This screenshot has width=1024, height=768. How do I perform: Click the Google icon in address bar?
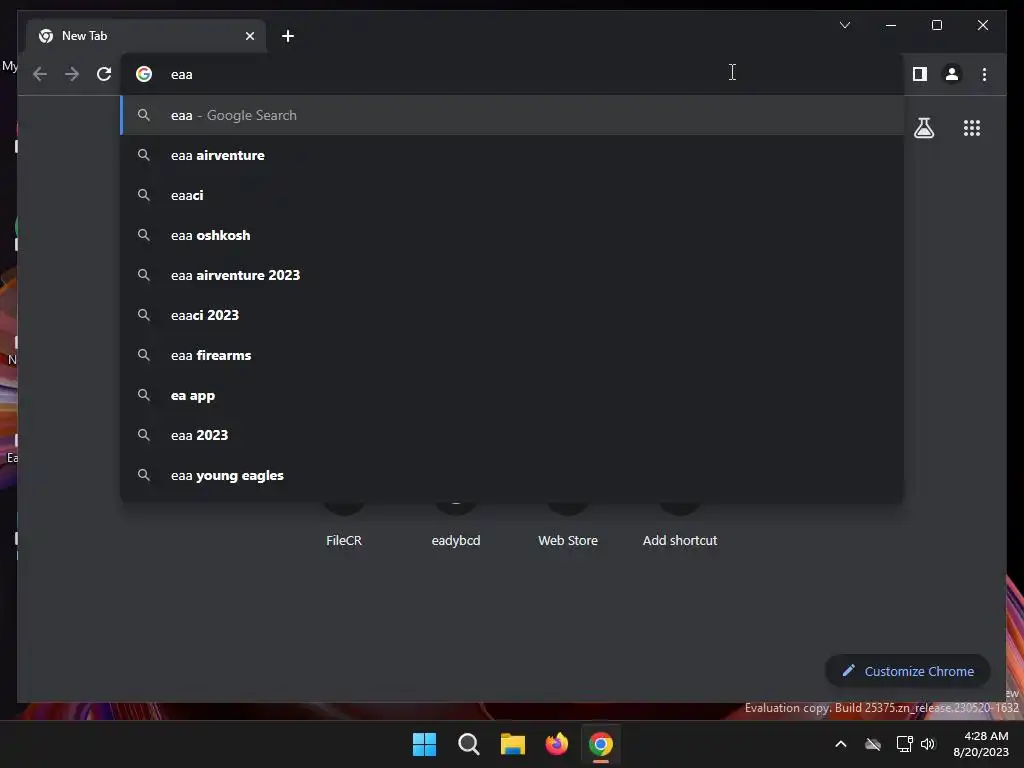coord(144,74)
